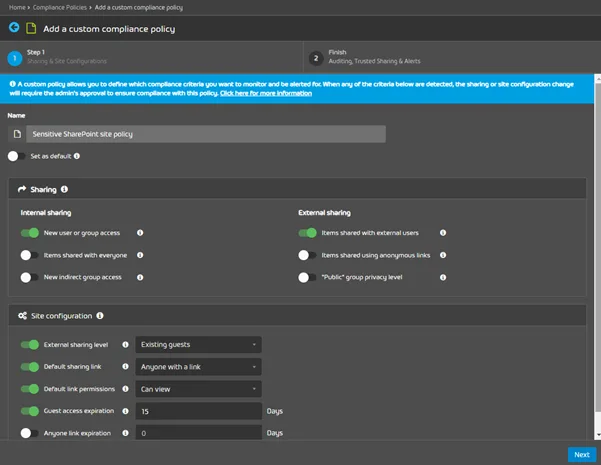Enable Items shared with everyone toggle
Image resolution: width=601 pixels, height=465 pixels.
(30, 255)
